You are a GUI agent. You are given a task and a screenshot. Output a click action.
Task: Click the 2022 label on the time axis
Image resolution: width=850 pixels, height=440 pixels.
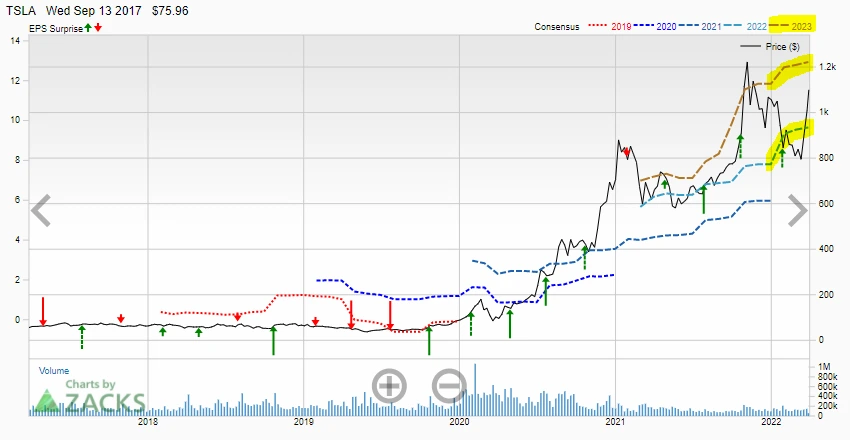coord(771,421)
